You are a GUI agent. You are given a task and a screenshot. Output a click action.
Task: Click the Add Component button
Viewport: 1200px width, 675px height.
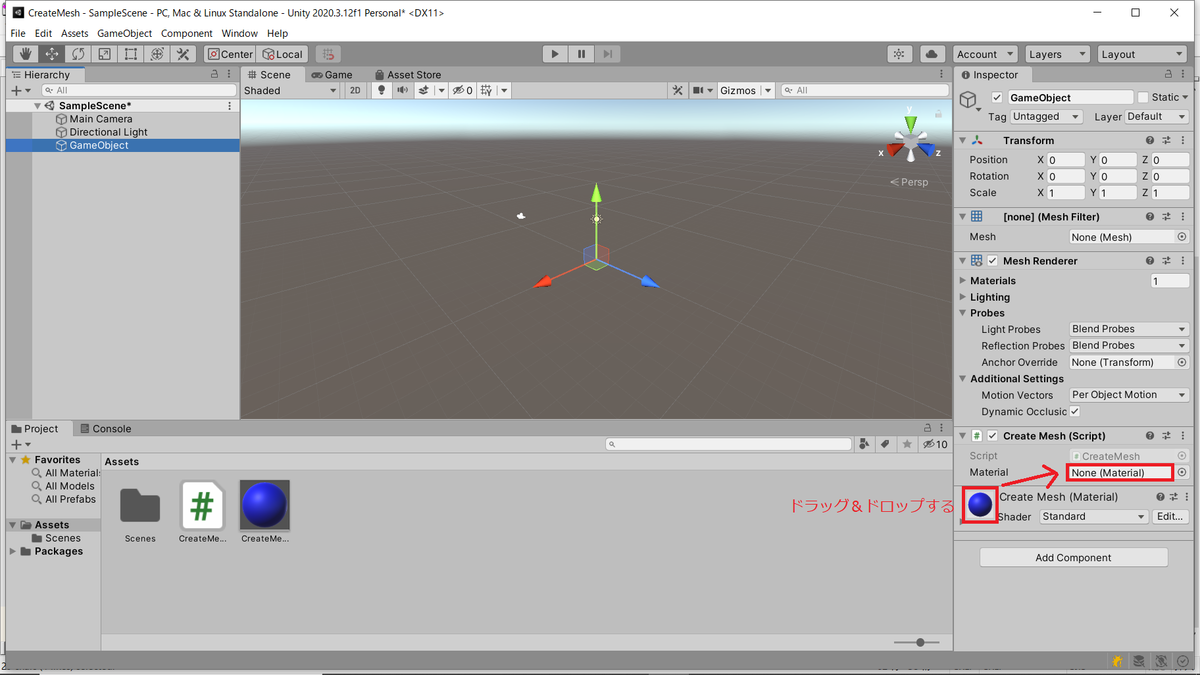coord(1073,558)
